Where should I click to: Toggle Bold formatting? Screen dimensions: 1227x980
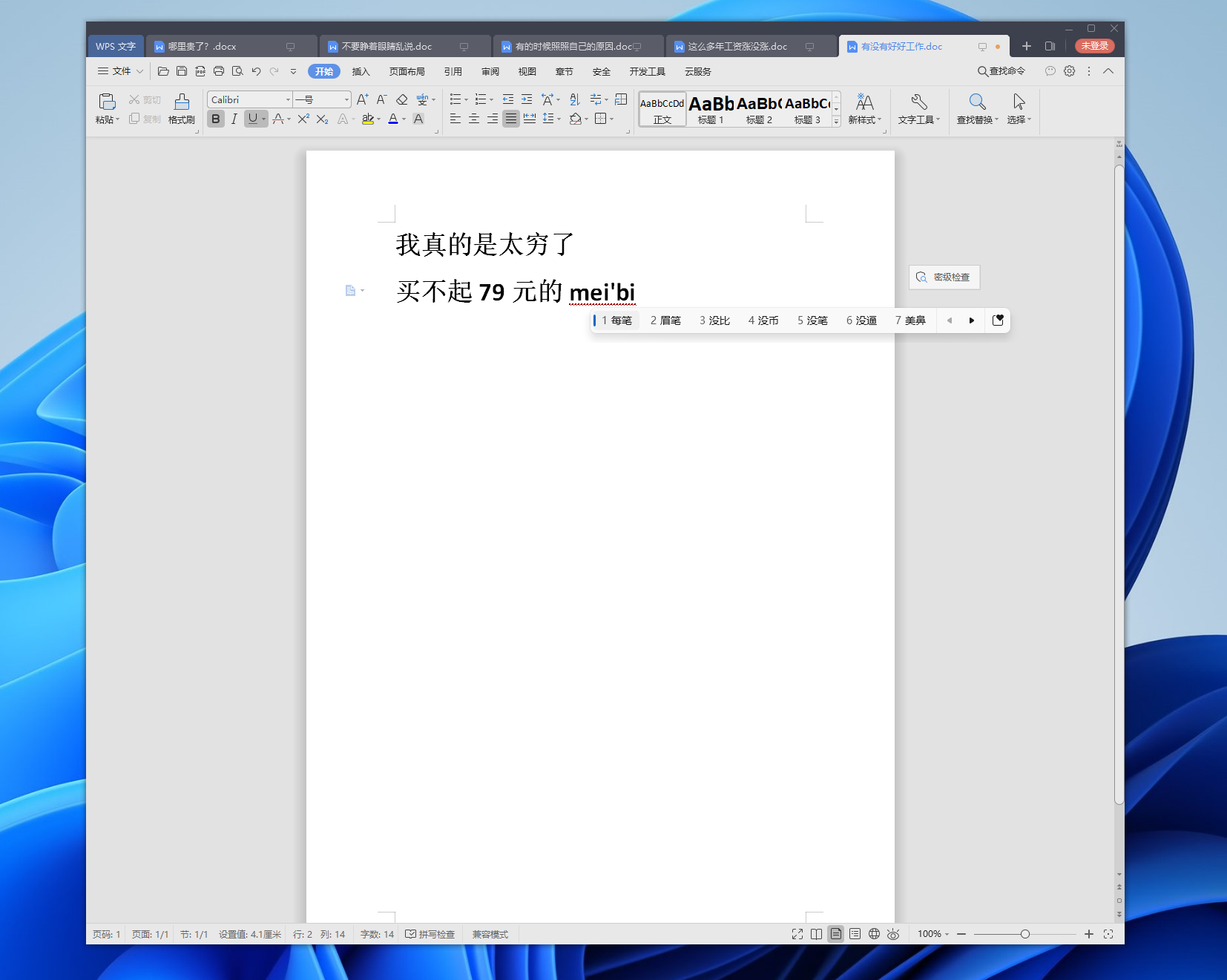[216, 119]
